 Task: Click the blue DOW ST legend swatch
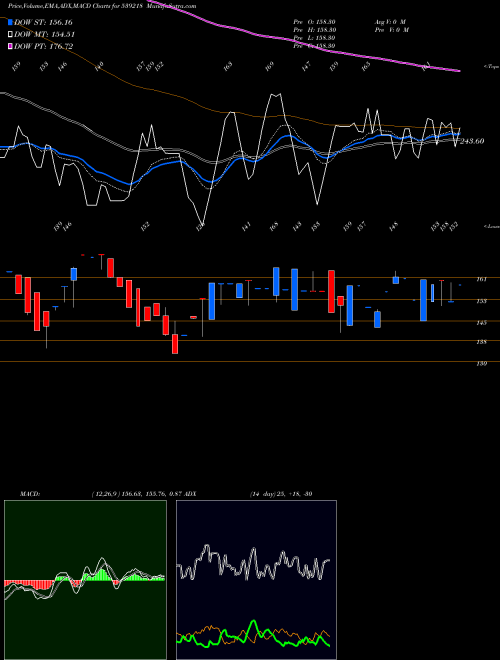[x=10, y=22]
